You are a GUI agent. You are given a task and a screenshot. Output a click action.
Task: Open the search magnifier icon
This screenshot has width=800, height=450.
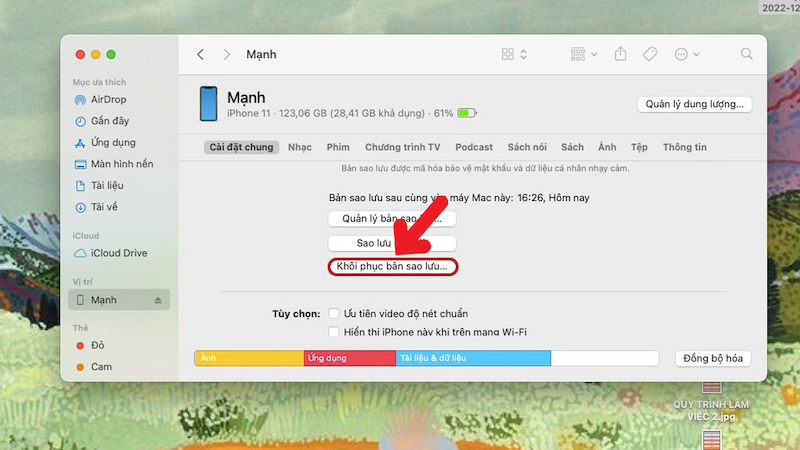click(x=746, y=54)
